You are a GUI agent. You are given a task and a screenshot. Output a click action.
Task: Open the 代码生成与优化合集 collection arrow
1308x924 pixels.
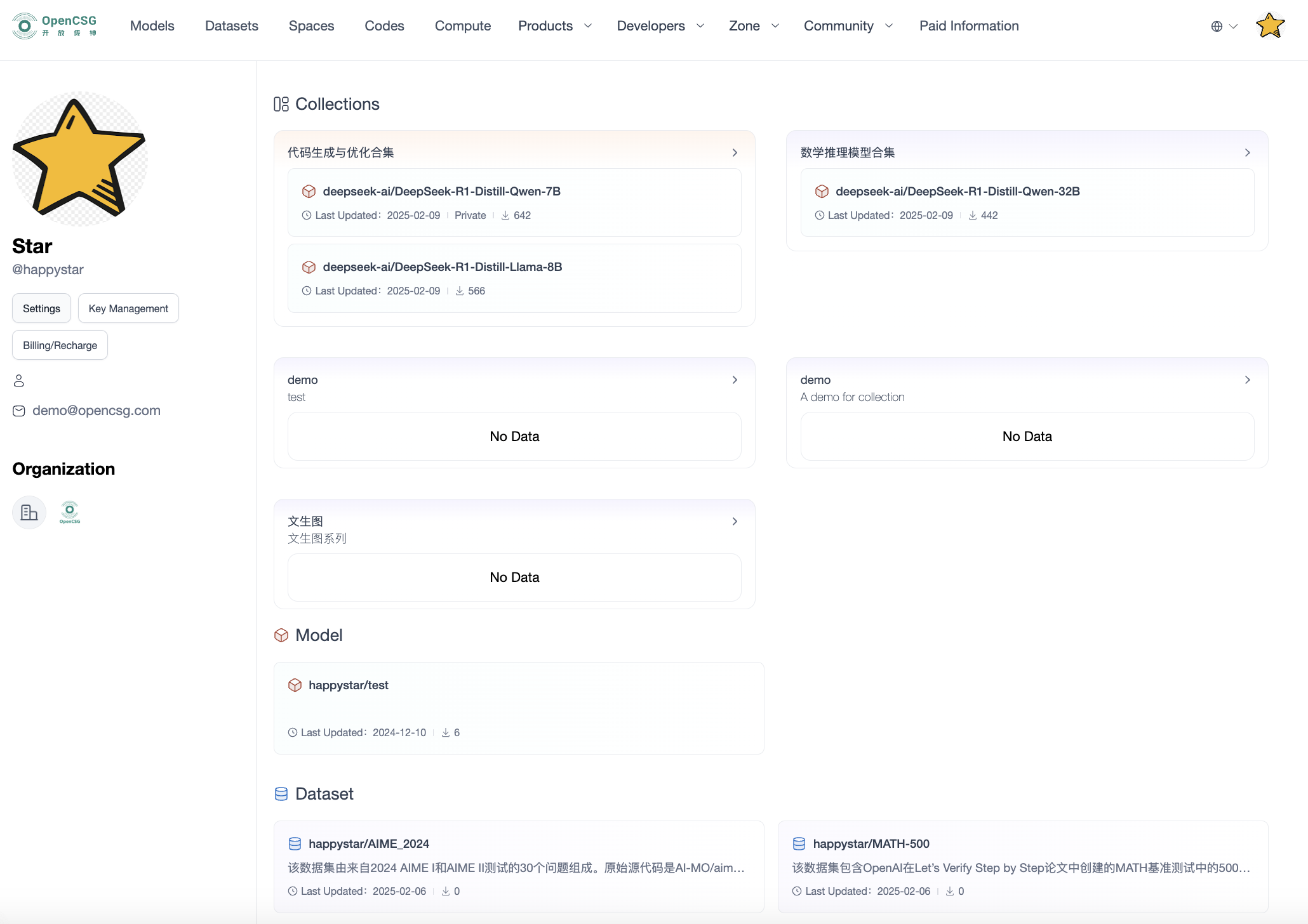tap(735, 153)
